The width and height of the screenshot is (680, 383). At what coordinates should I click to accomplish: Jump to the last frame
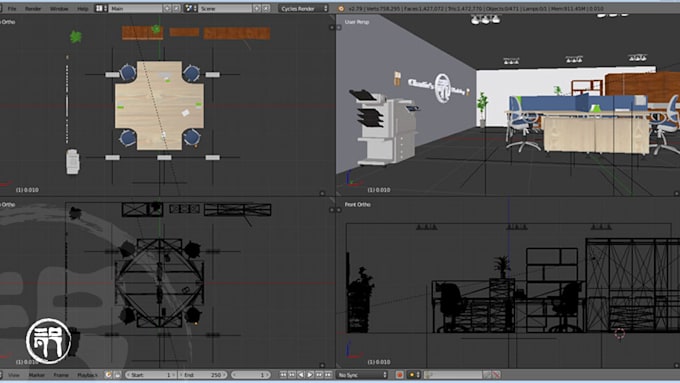point(328,375)
